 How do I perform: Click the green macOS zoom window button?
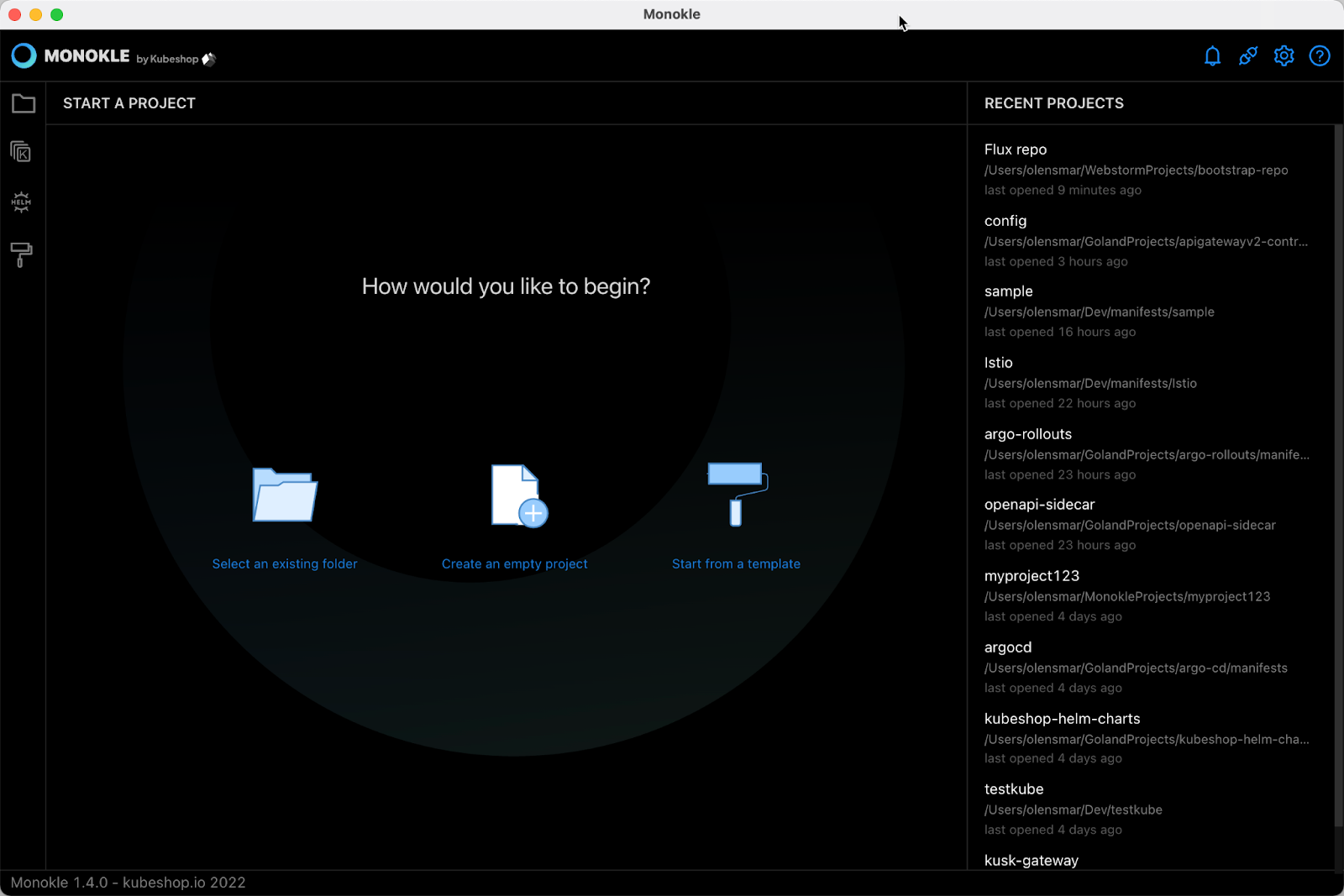[x=56, y=14]
